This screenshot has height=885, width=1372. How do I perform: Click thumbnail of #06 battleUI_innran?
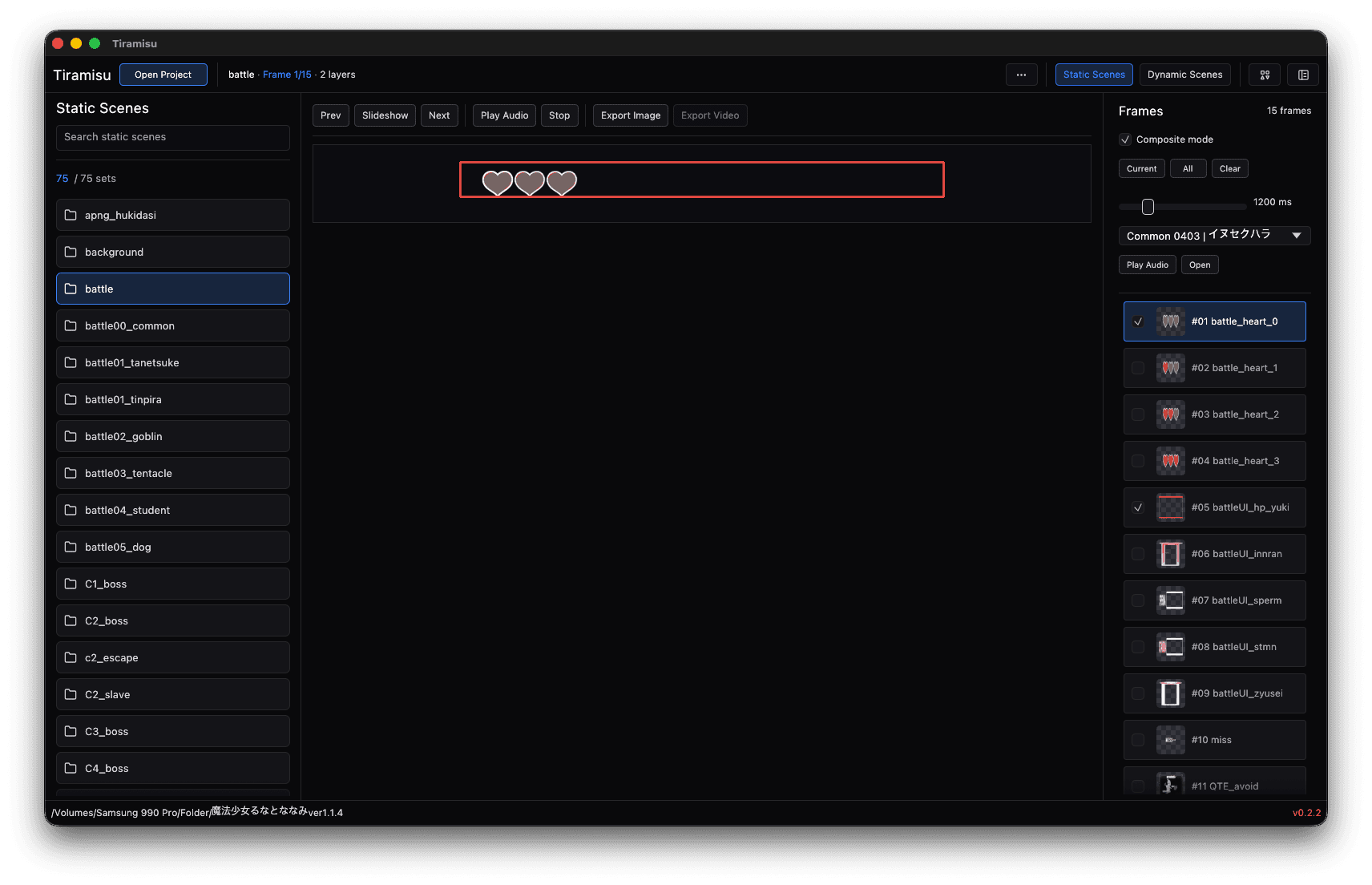click(1170, 554)
